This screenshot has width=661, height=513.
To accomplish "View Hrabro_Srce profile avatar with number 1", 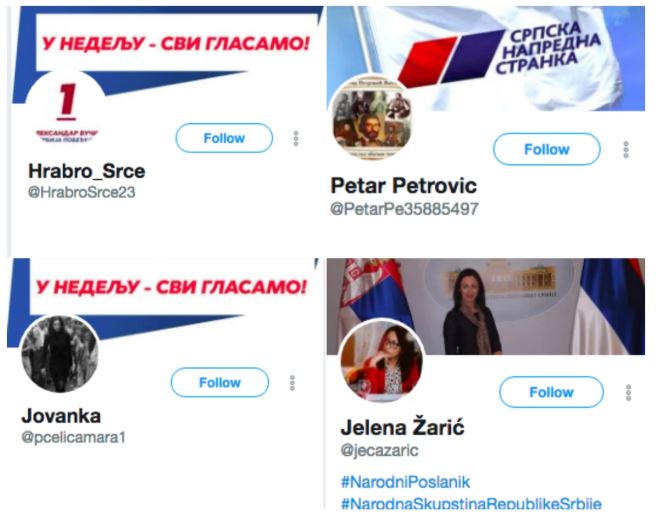I will coord(66,112).
